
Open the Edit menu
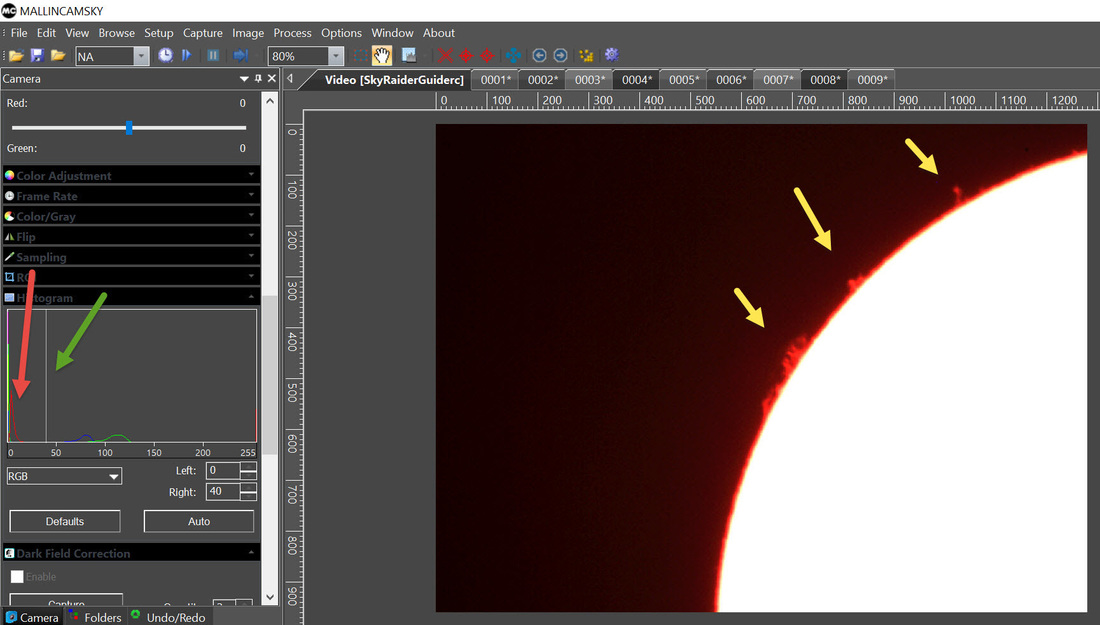(x=46, y=33)
